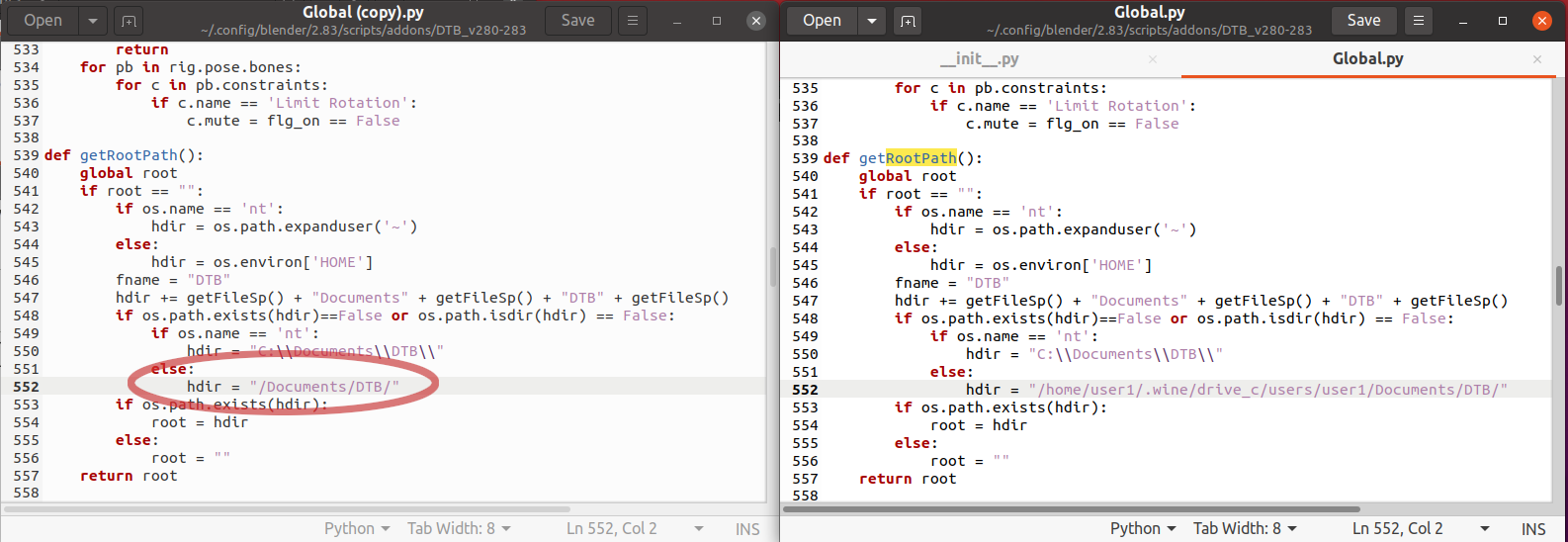Toggle INS insert mode in left window
Viewport: 1568px width, 542px height.
(x=747, y=529)
